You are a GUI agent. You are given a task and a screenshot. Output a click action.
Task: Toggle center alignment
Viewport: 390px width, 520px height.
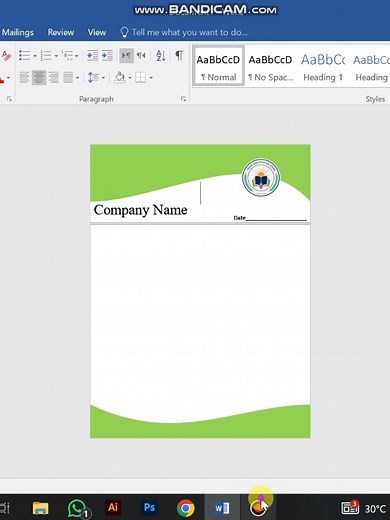[39, 77]
